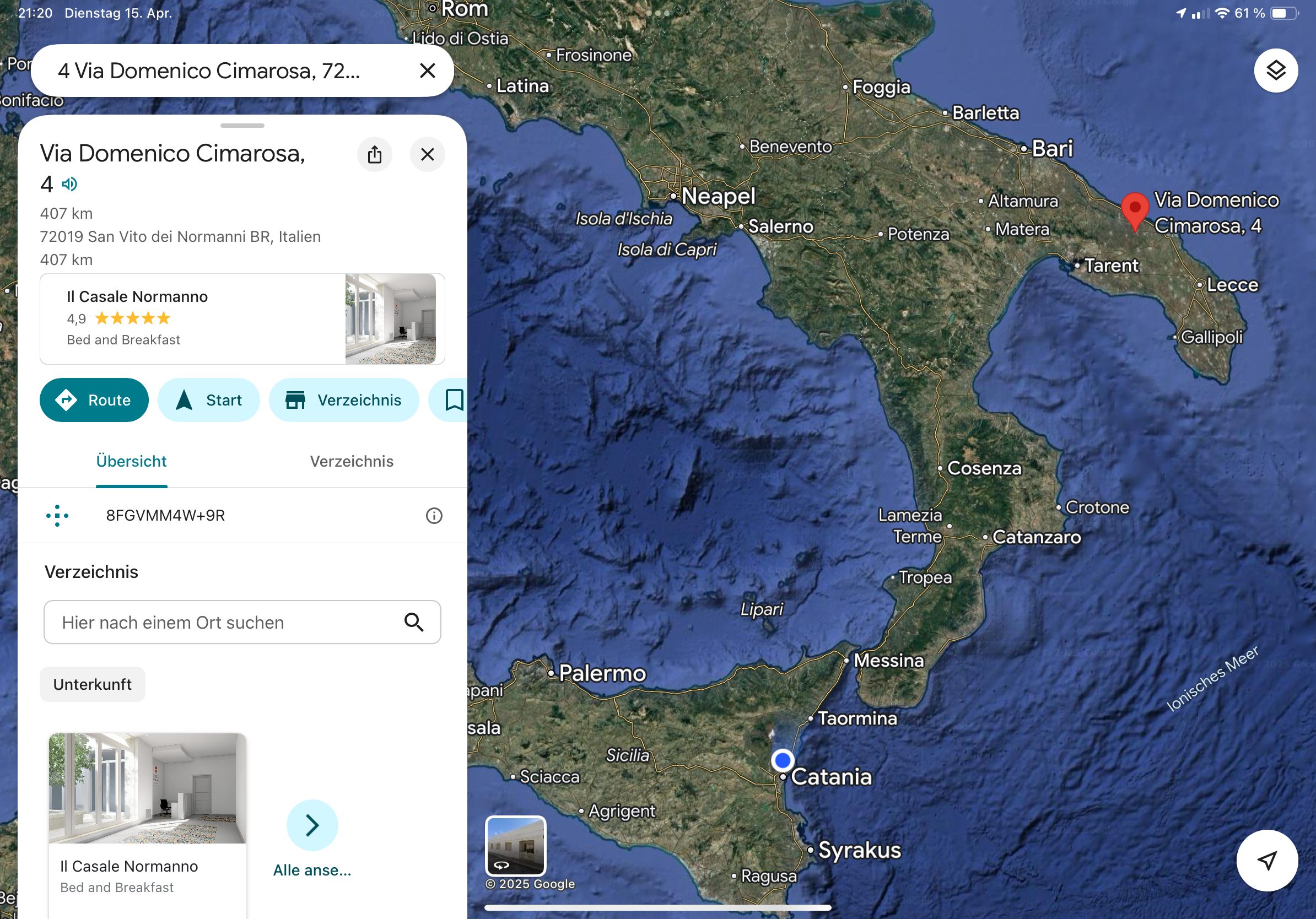
Task: Tap the Foggia city label
Action: pyautogui.click(x=881, y=87)
